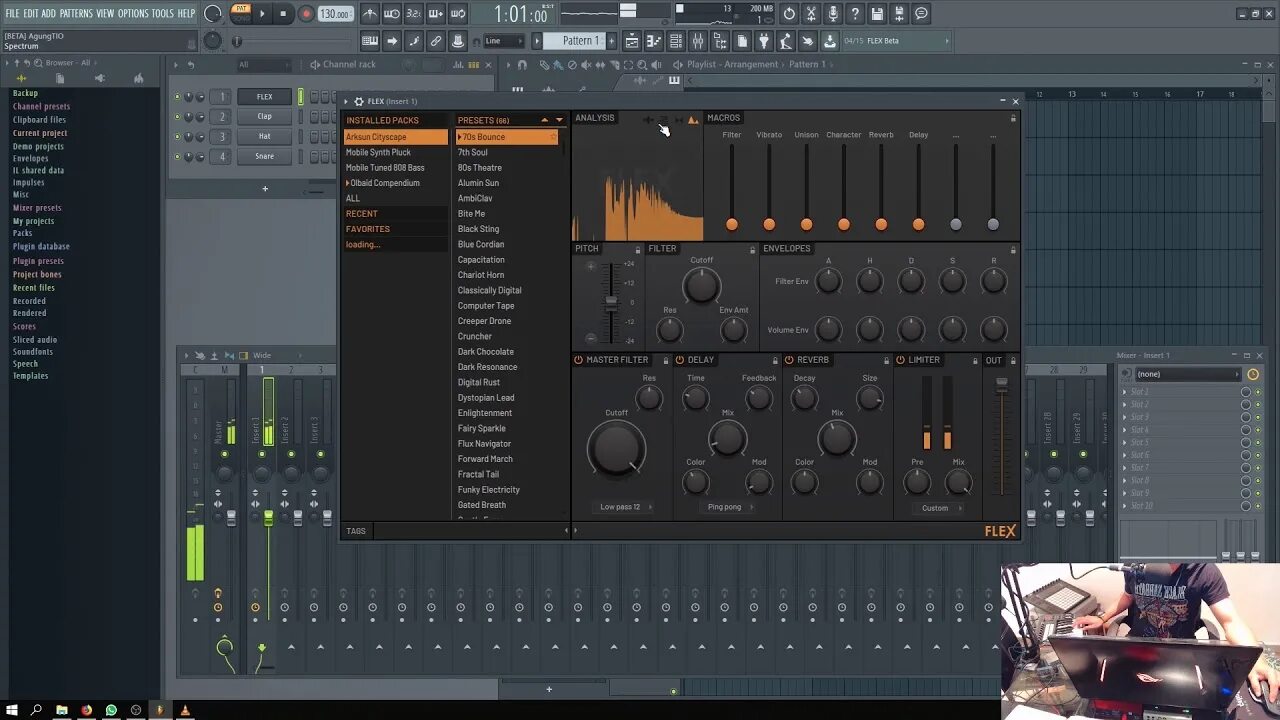Open the Ping pong delay mode dropdown

[729, 507]
